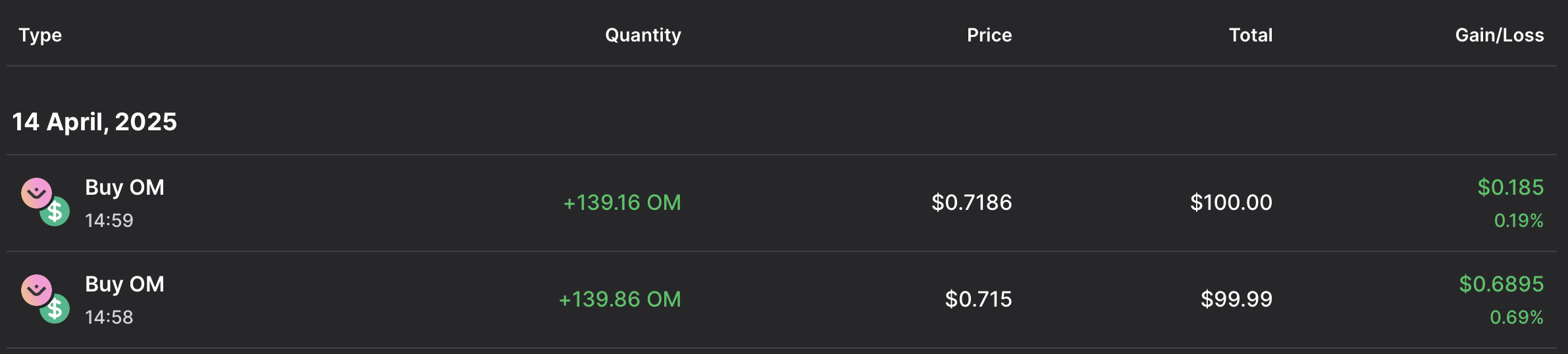
Task: Click the $100.00 total amount
Action: tap(1230, 203)
